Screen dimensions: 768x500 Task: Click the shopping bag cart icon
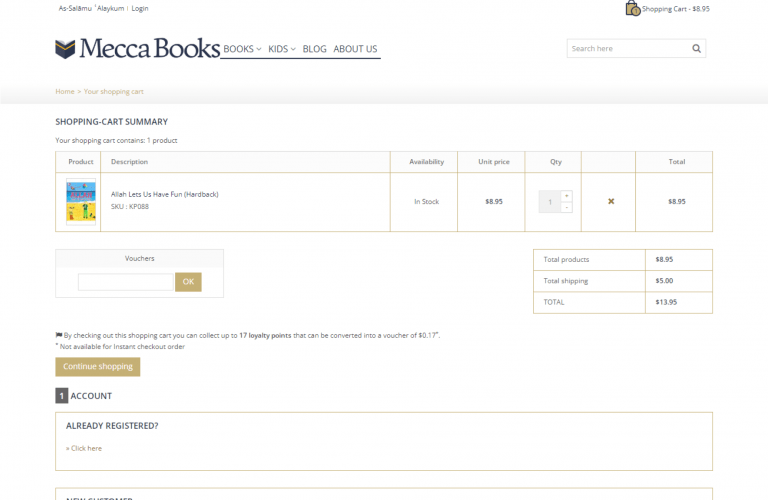pyautogui.click(x=632, y=8)
